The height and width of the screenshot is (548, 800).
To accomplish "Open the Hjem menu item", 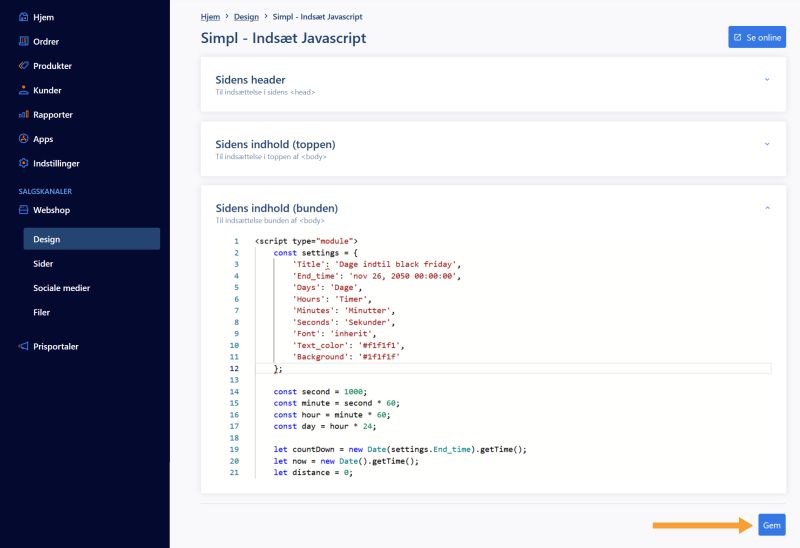I will point(43,17).
